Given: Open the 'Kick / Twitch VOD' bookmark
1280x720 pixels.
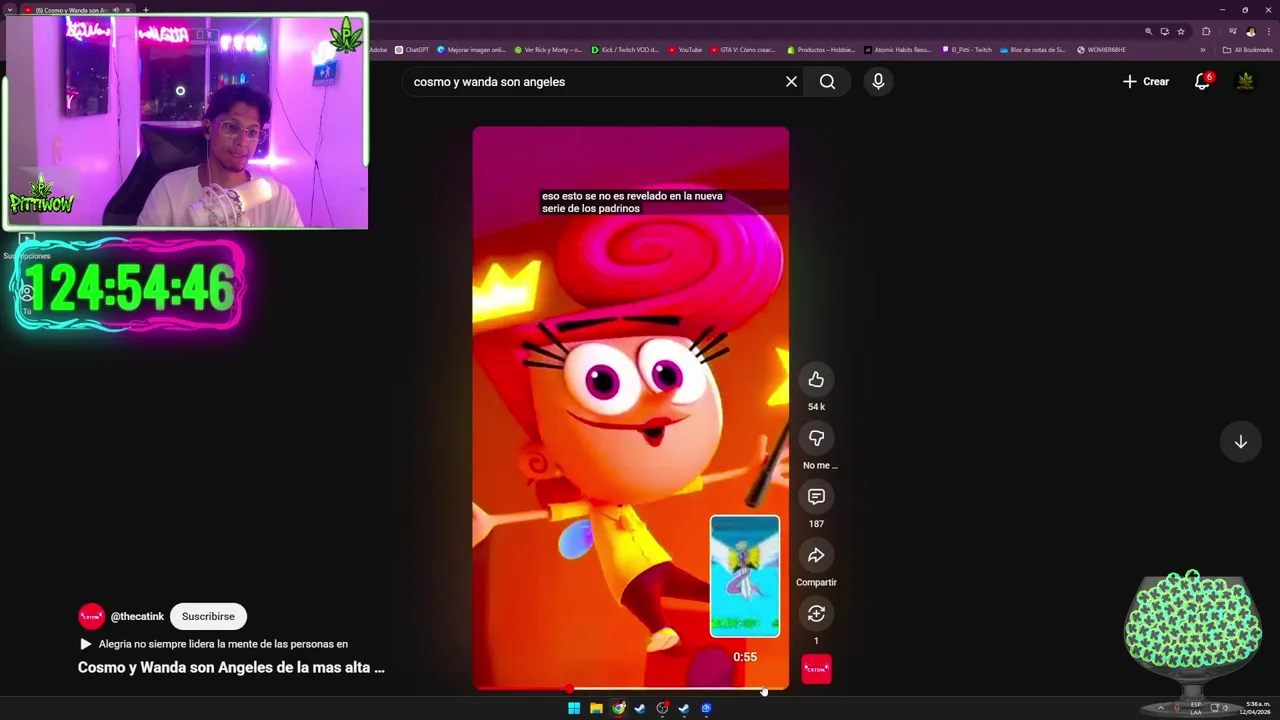Looking at the screenshot, I should click(625, 50).
